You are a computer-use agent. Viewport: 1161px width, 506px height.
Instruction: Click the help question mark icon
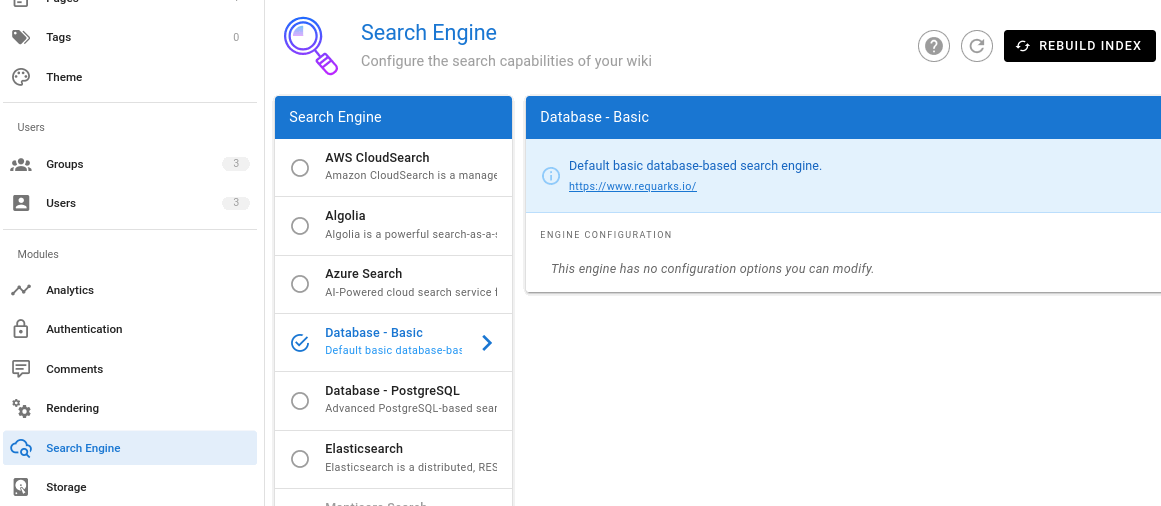[933, 46]
